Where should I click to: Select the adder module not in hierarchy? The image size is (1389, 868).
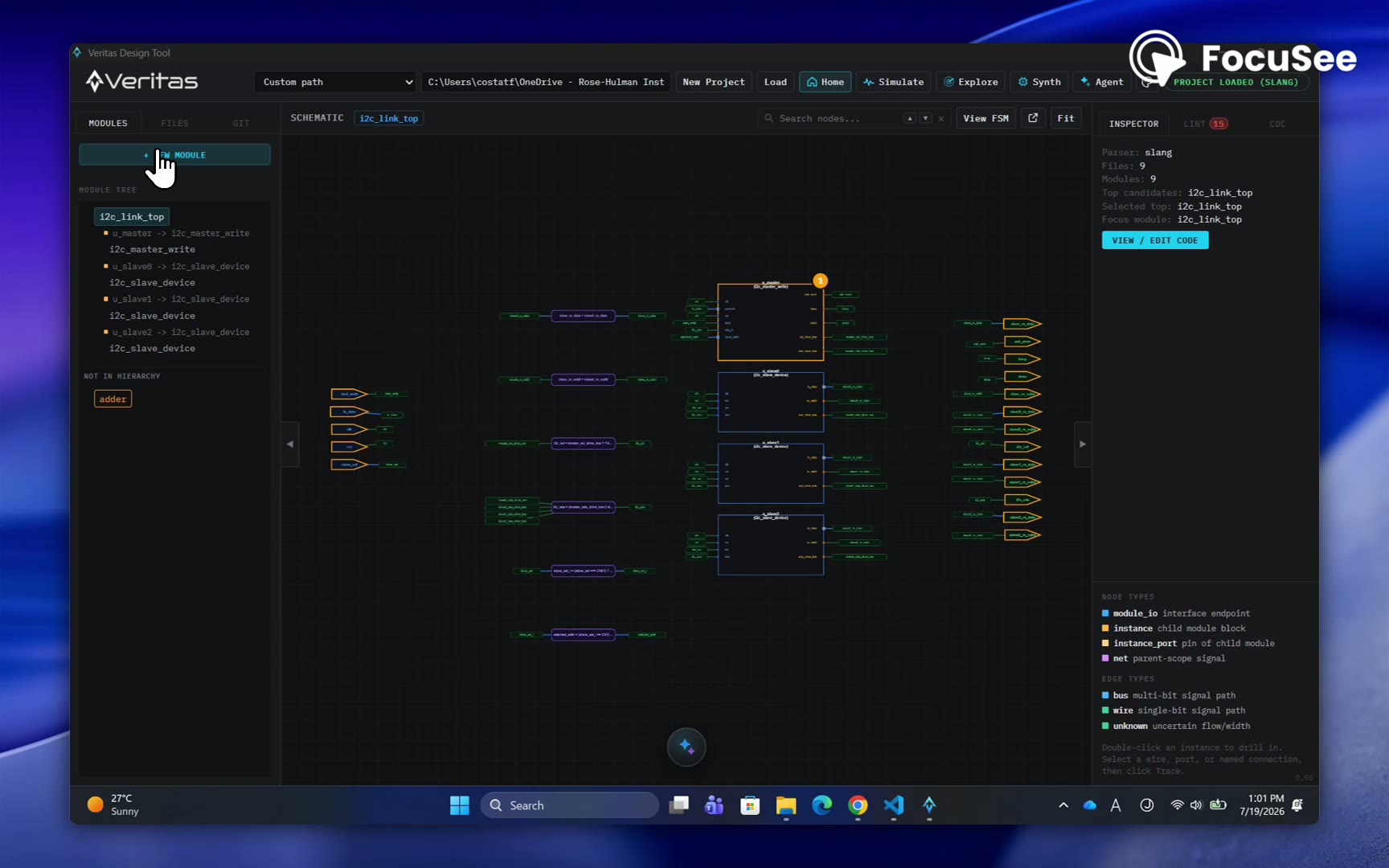[113, 399]
